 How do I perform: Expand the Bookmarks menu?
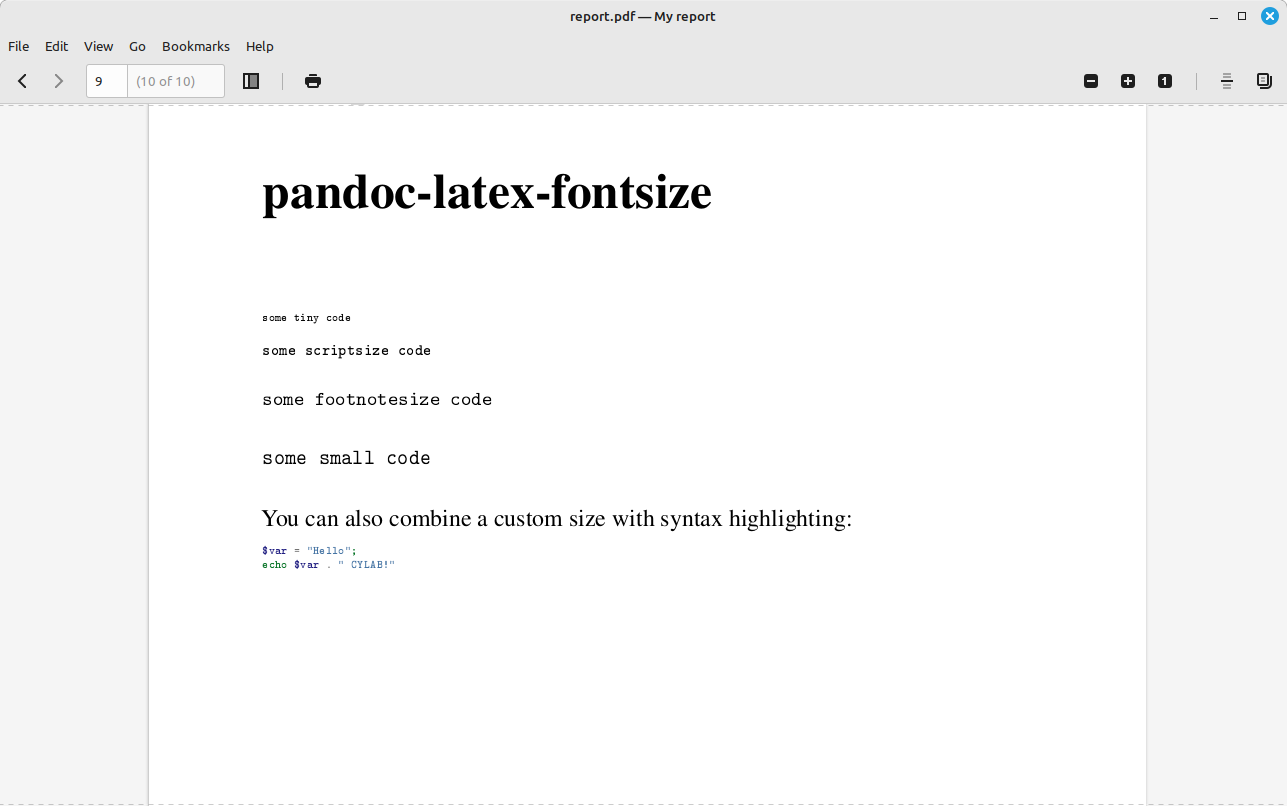tap(196, 46)
